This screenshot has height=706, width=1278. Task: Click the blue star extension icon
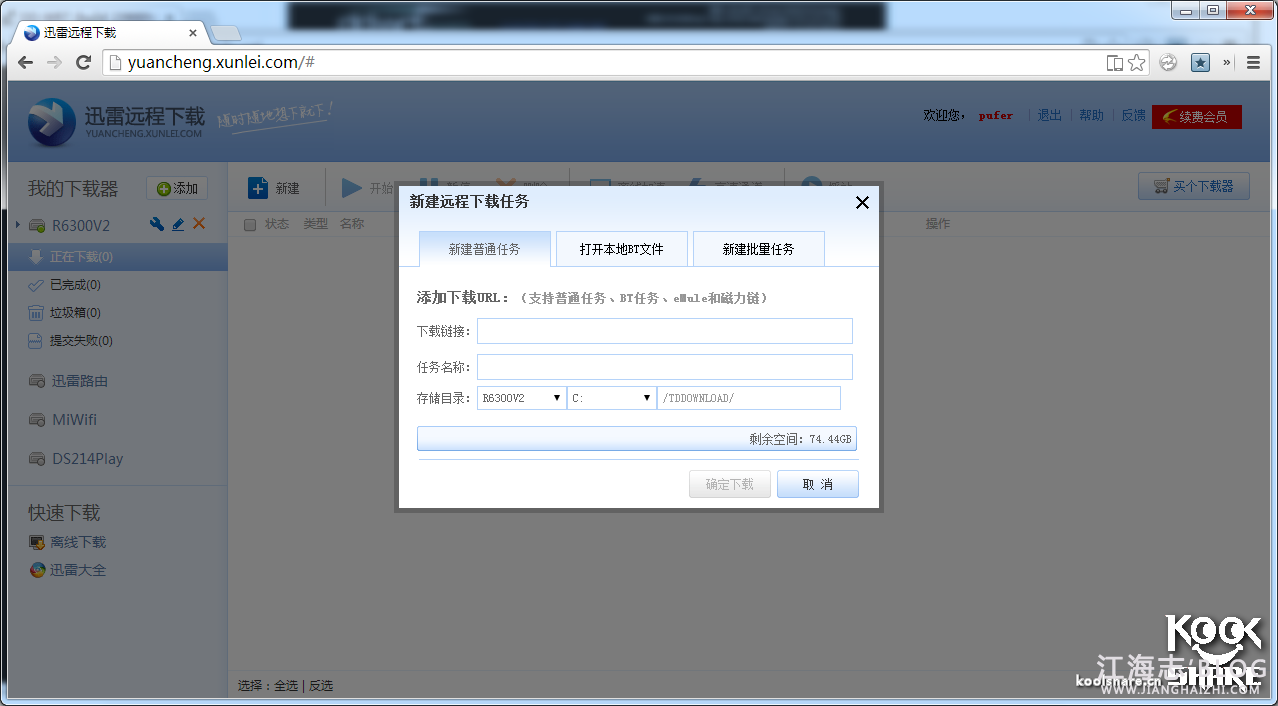coord(1200,63)
